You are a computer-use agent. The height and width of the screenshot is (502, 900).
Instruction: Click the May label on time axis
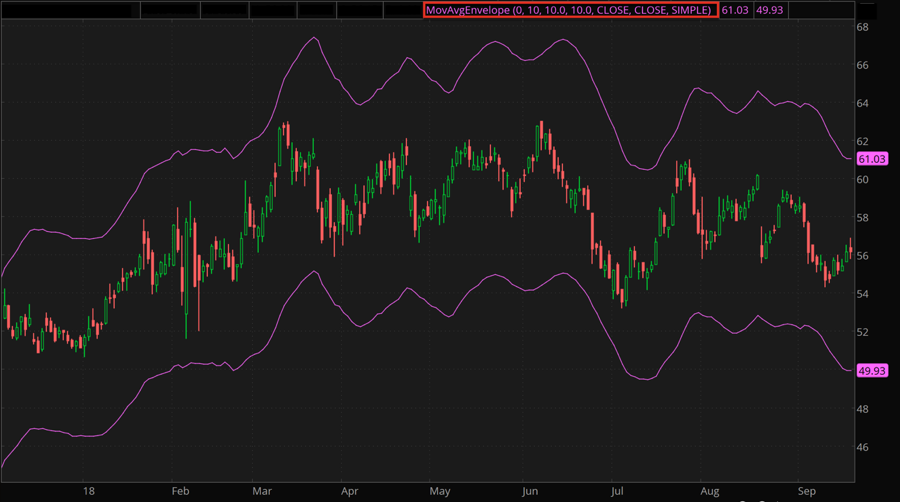click(x=439, y=492)
